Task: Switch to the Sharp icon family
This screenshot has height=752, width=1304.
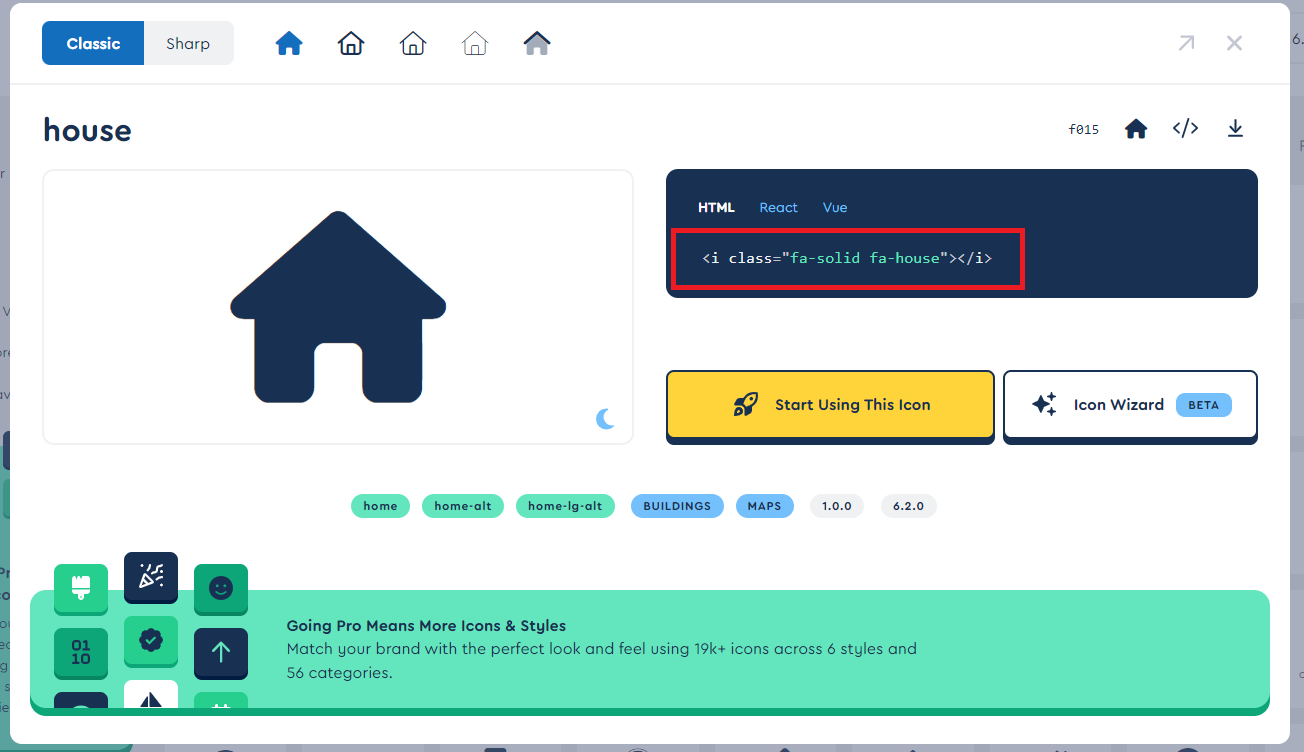Action: pyautogui.click(x=188, y=44)
